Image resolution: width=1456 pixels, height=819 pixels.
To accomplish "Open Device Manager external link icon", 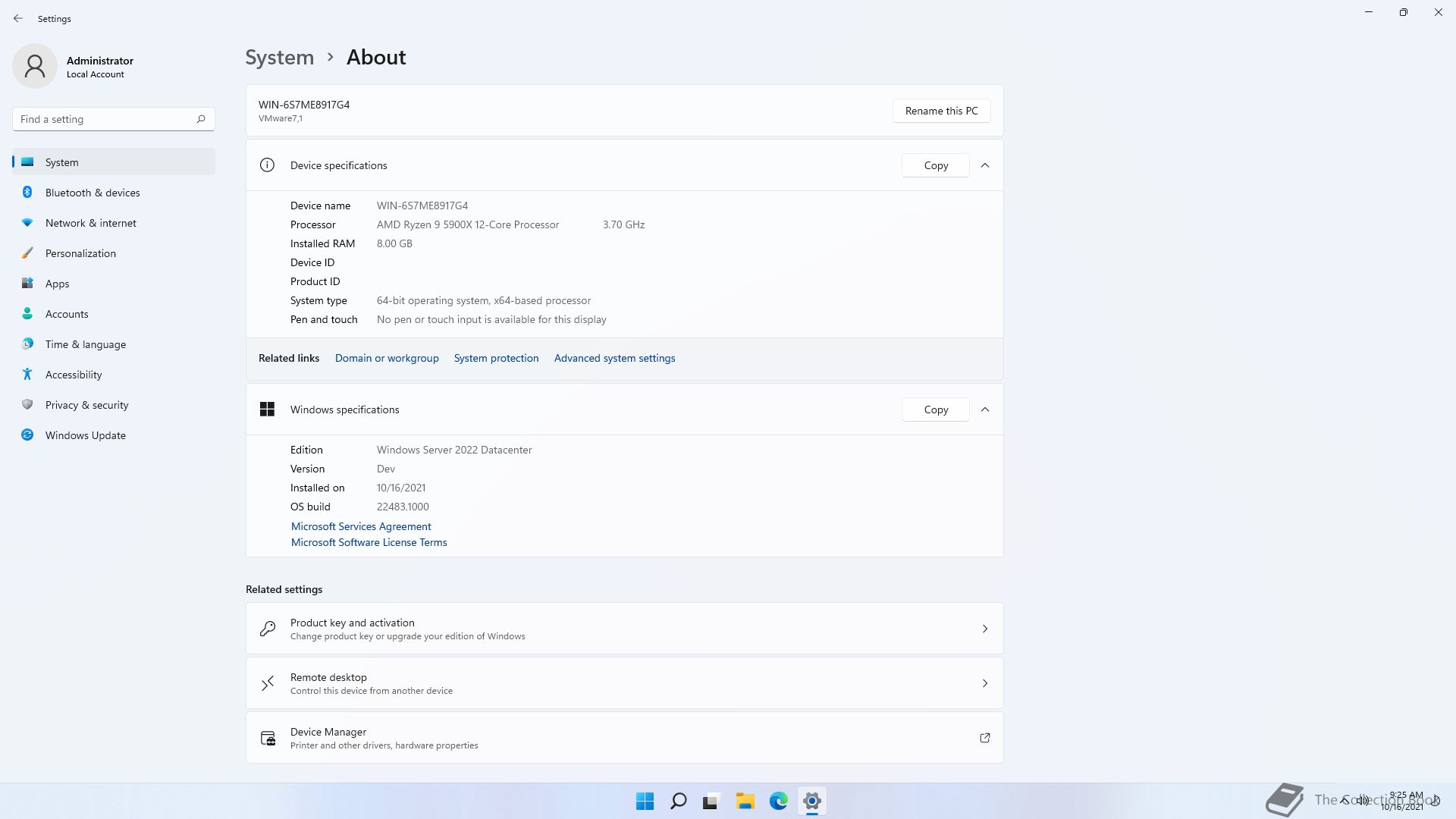I will [985, 738].
